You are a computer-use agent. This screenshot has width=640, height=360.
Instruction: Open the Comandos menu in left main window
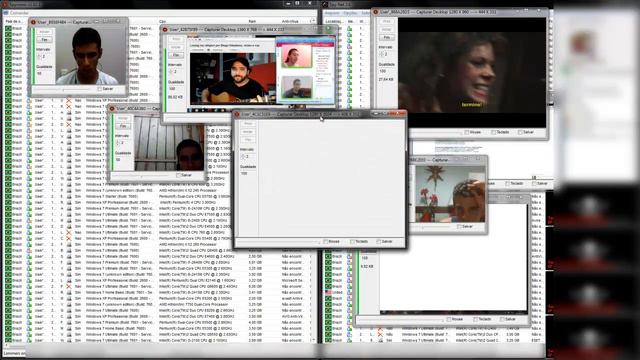click(x=19, y=13)
